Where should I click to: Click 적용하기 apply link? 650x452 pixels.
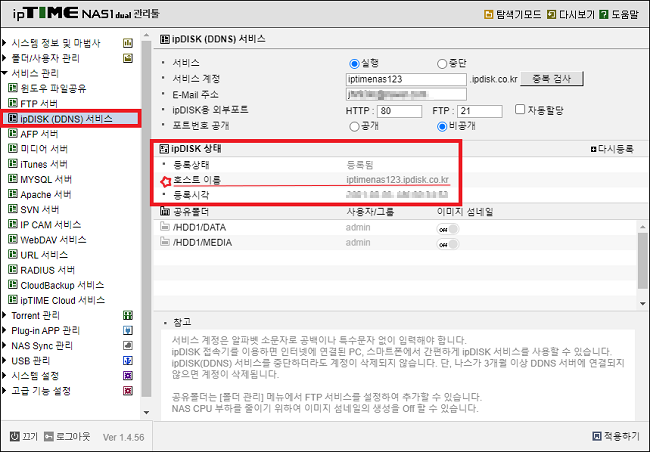[x=621, y=436]
